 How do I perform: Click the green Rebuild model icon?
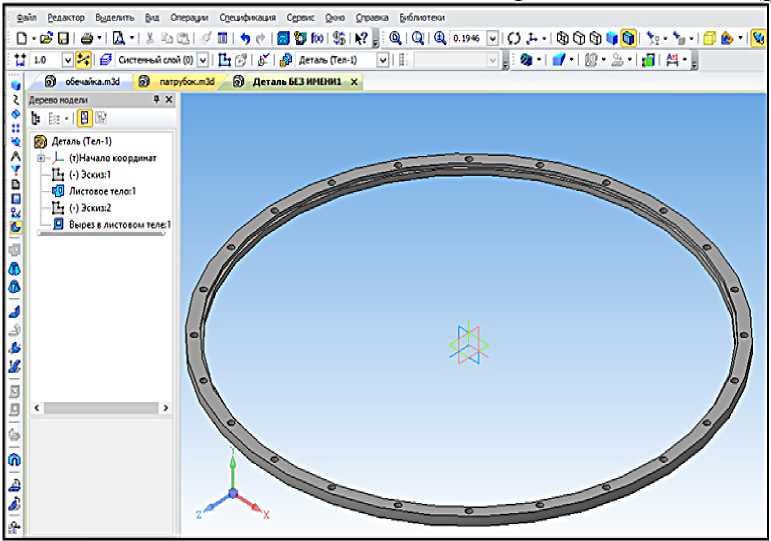[648, 60]
